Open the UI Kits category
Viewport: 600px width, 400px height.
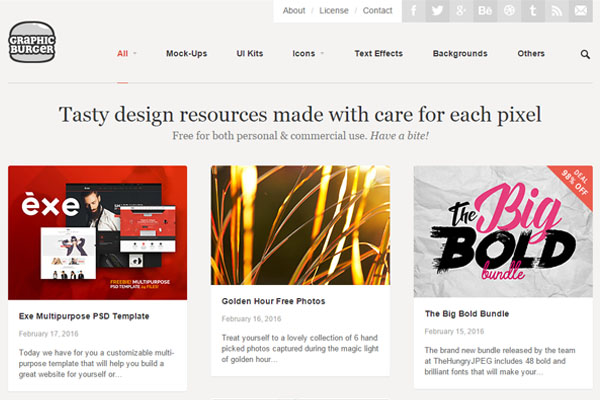coord(249,54)
